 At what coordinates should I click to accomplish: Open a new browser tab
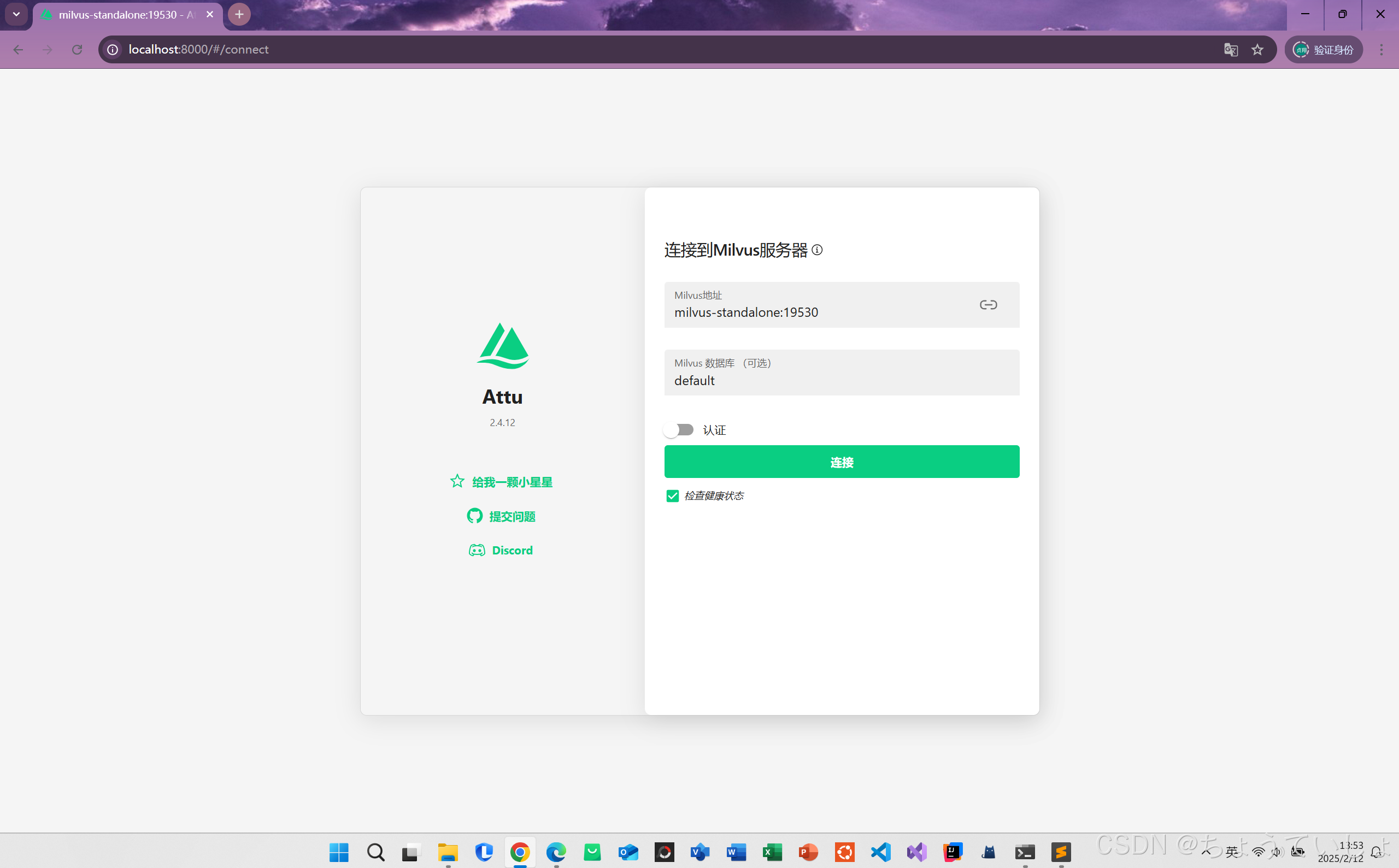(x=239, y=14)
